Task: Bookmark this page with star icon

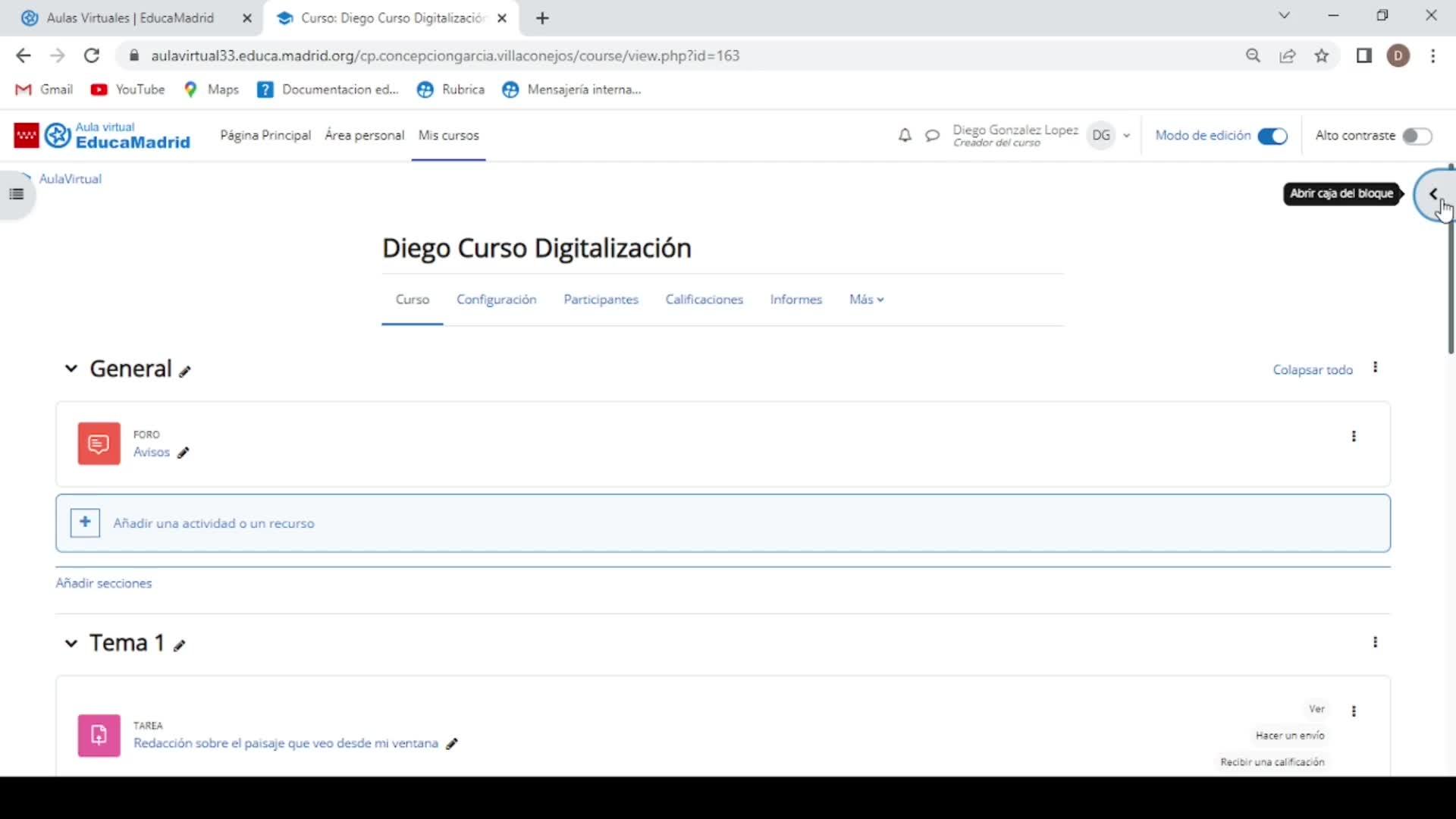Action: pyautogui.click(x=1322, y=55)
